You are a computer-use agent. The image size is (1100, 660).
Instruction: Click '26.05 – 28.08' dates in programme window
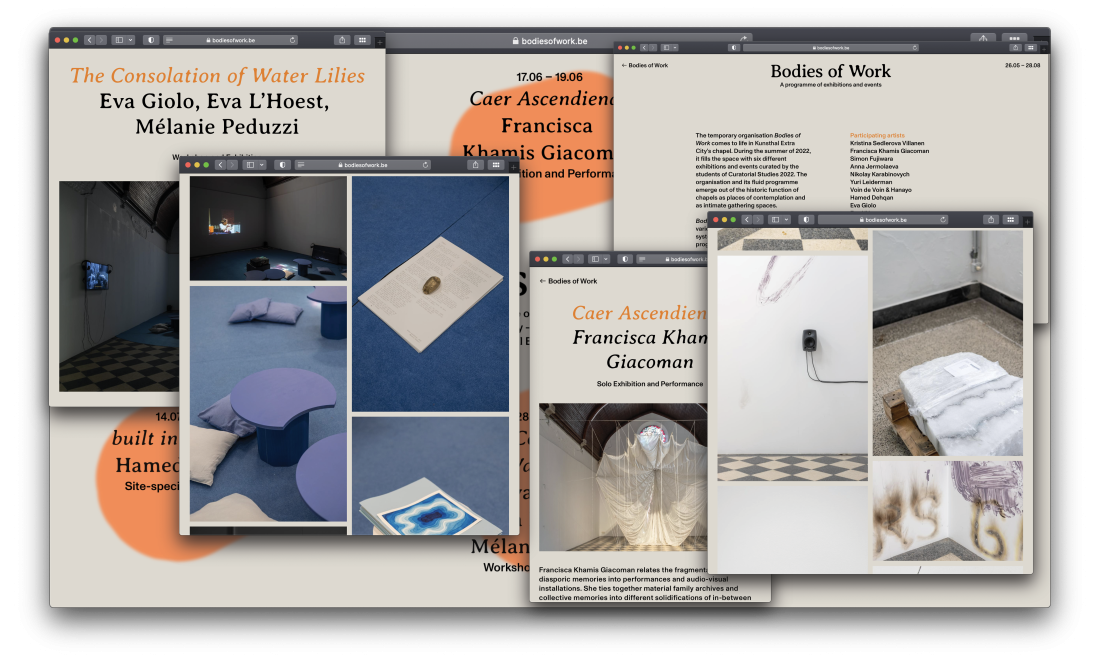click(x=1022, y=65)
